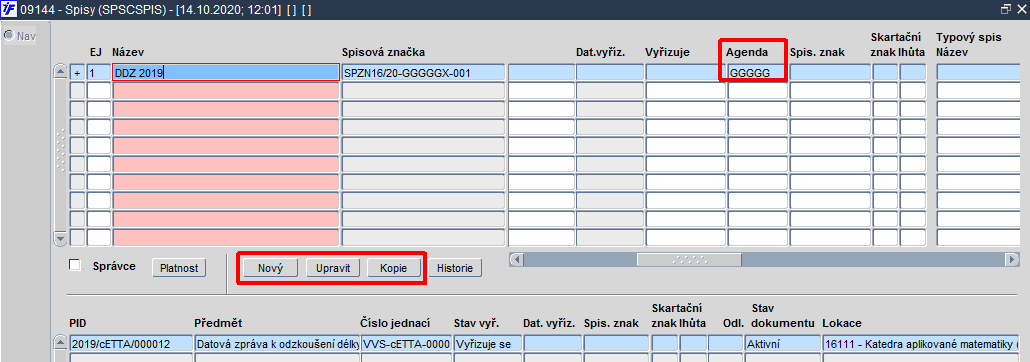The width and height of the screenshot is (1030, 362).
Task: Click the Agenda field GGGGG
Action: pos(757,73)
